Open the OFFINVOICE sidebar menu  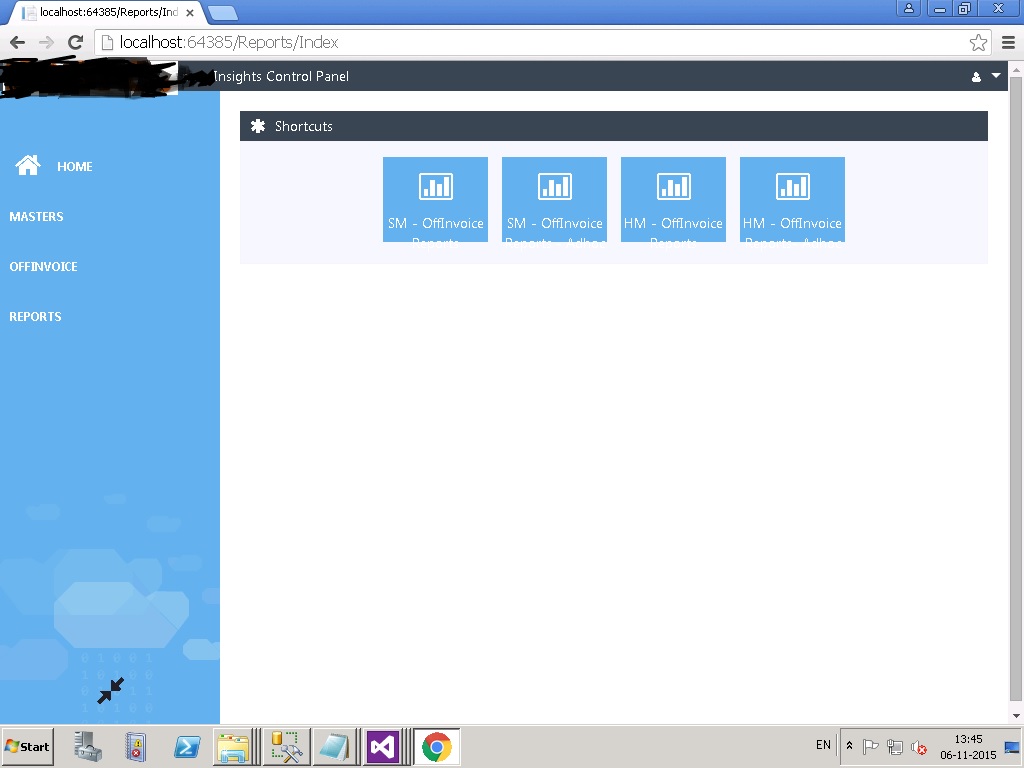click(x=43, y=266)
